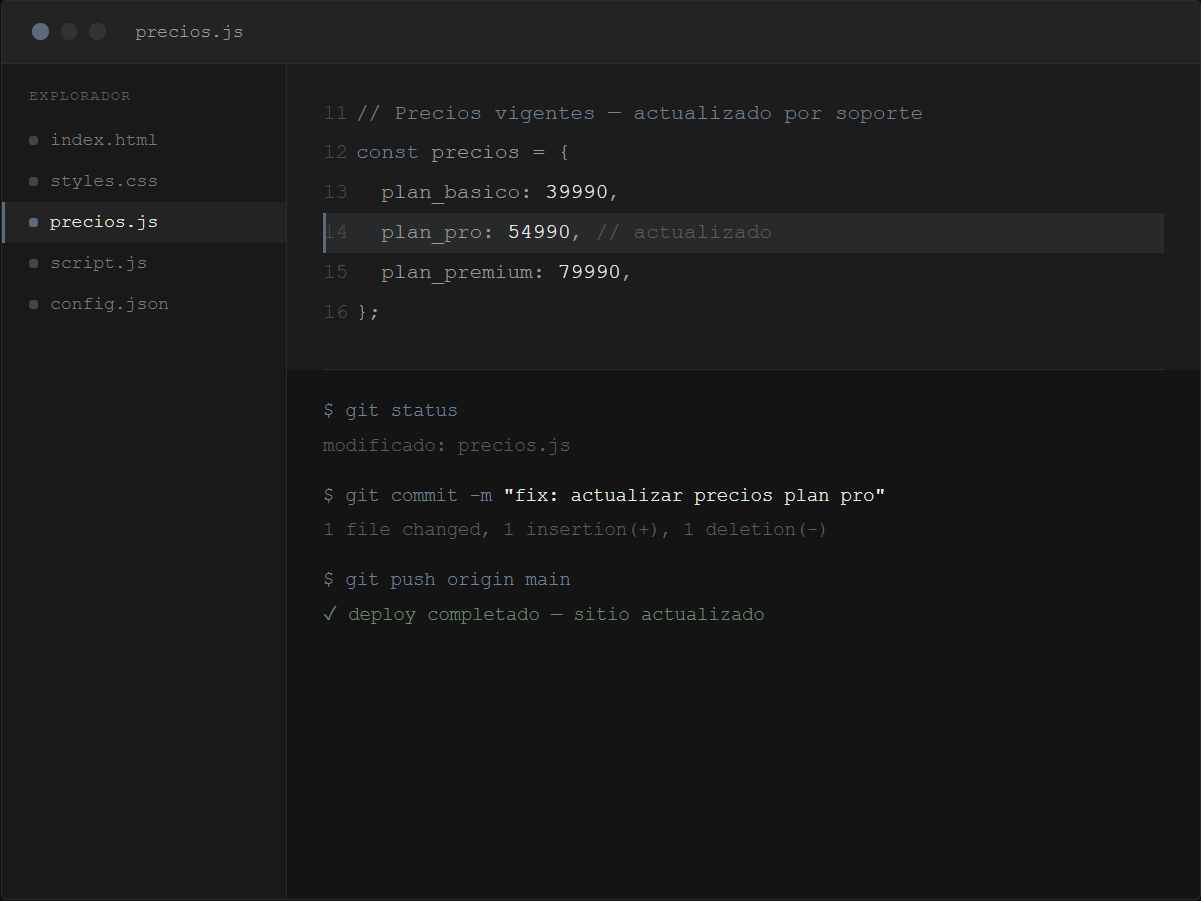This screenshot has width=1201, height=901.
Task: Place cursor on plan_pro value 54990
Action: (x=539, y=232)
